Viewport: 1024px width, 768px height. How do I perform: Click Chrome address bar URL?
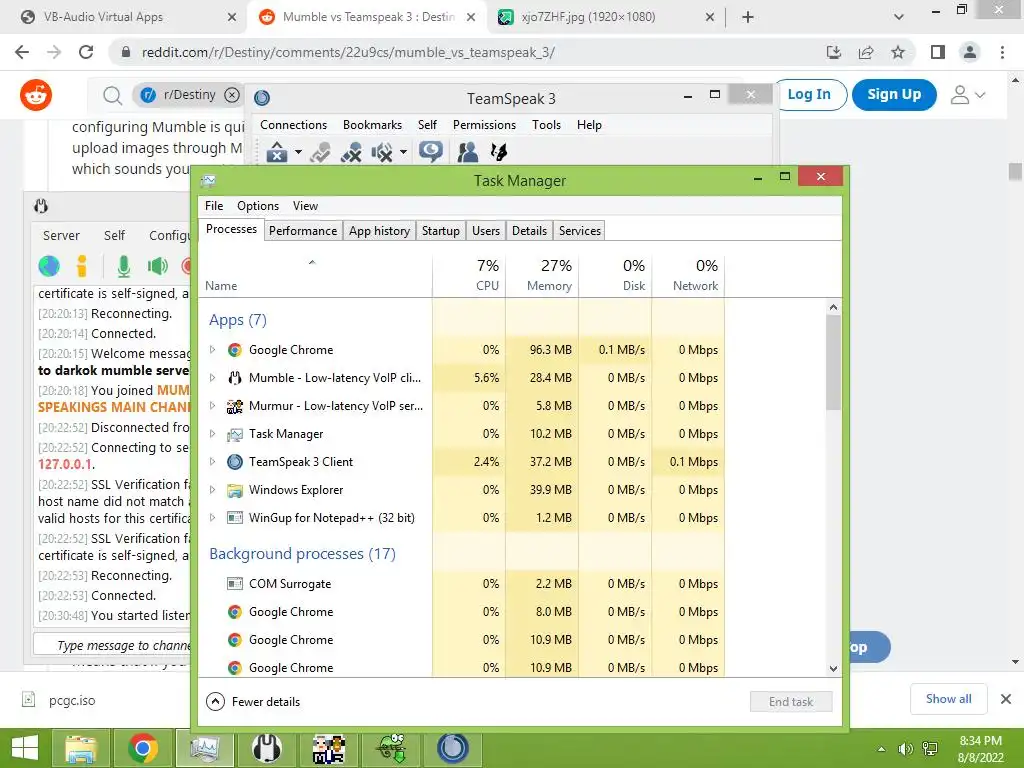(348, 52)
